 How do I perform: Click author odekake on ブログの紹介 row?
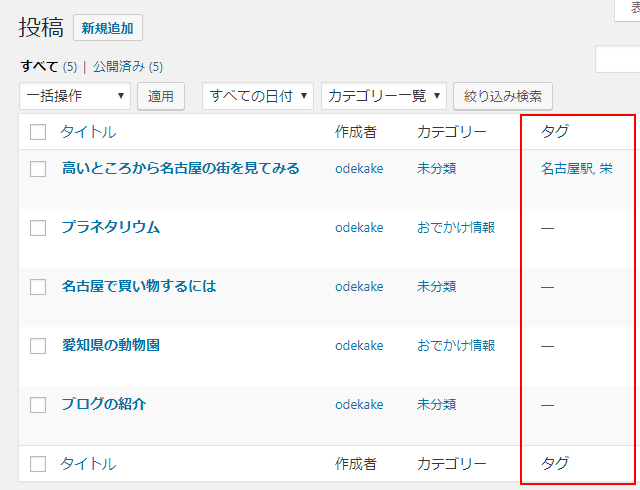(359, 405)
